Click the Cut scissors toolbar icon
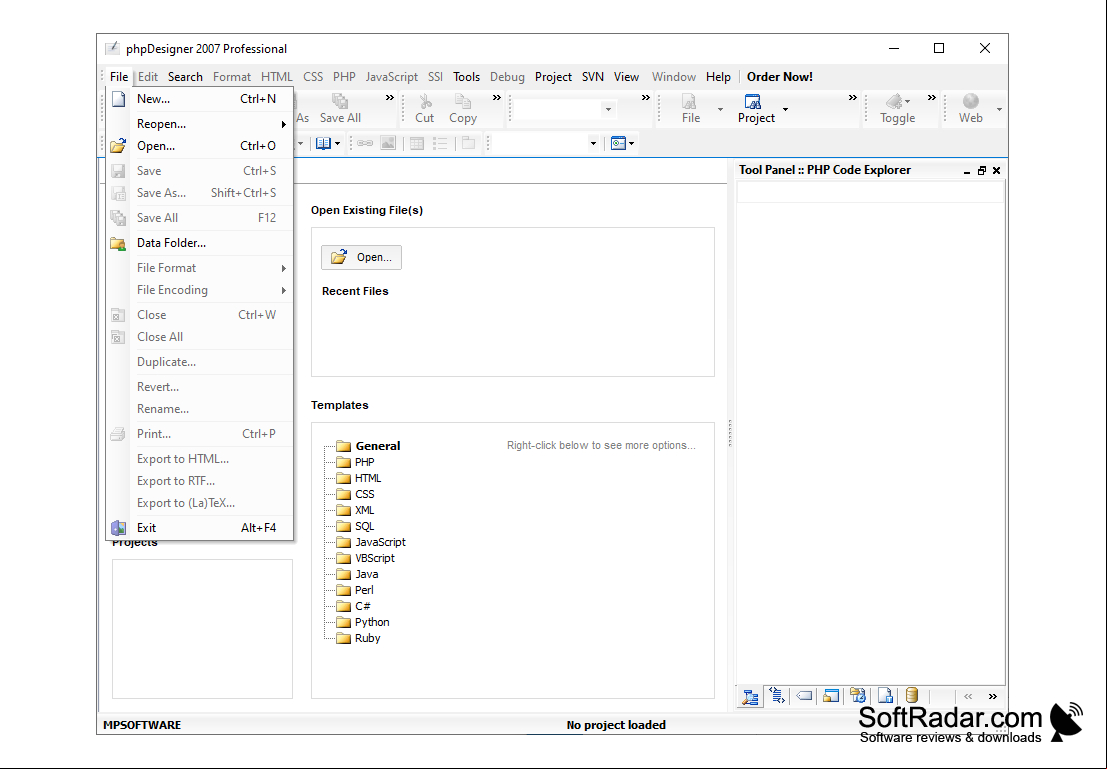The image size is (1107, 769). (x=425, y=102)
